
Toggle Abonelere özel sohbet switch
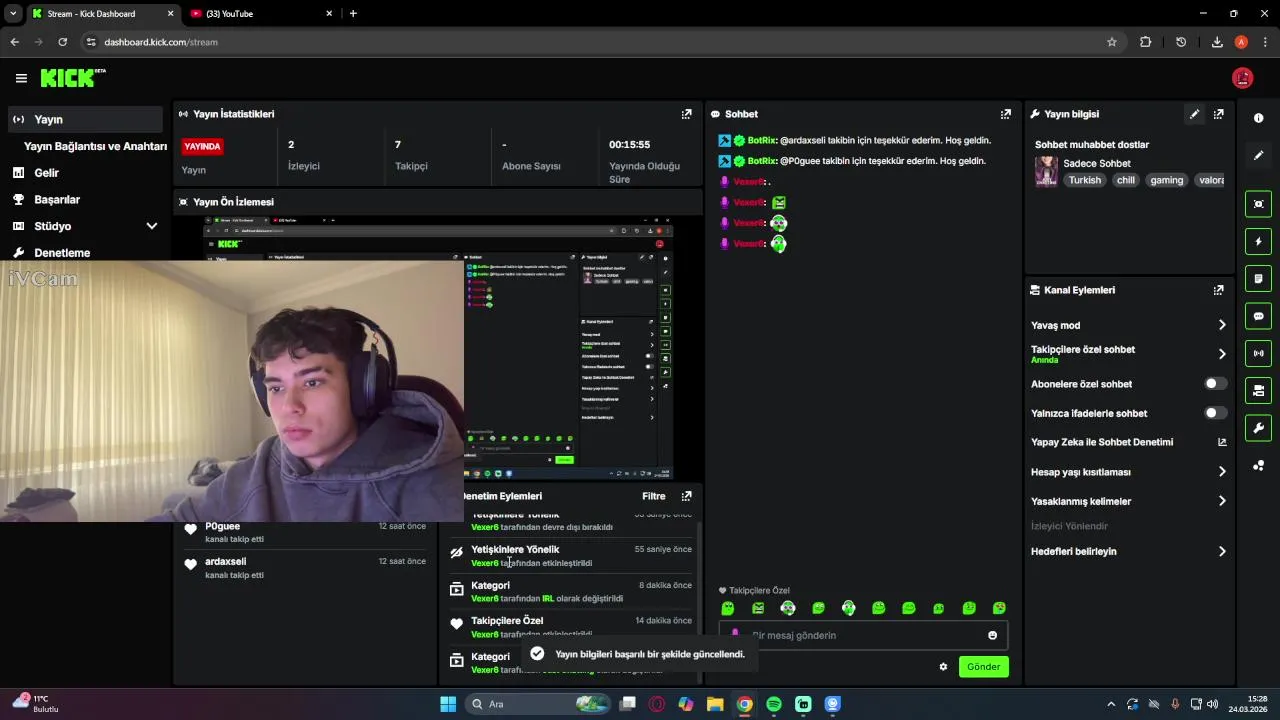coord(1215,384)
